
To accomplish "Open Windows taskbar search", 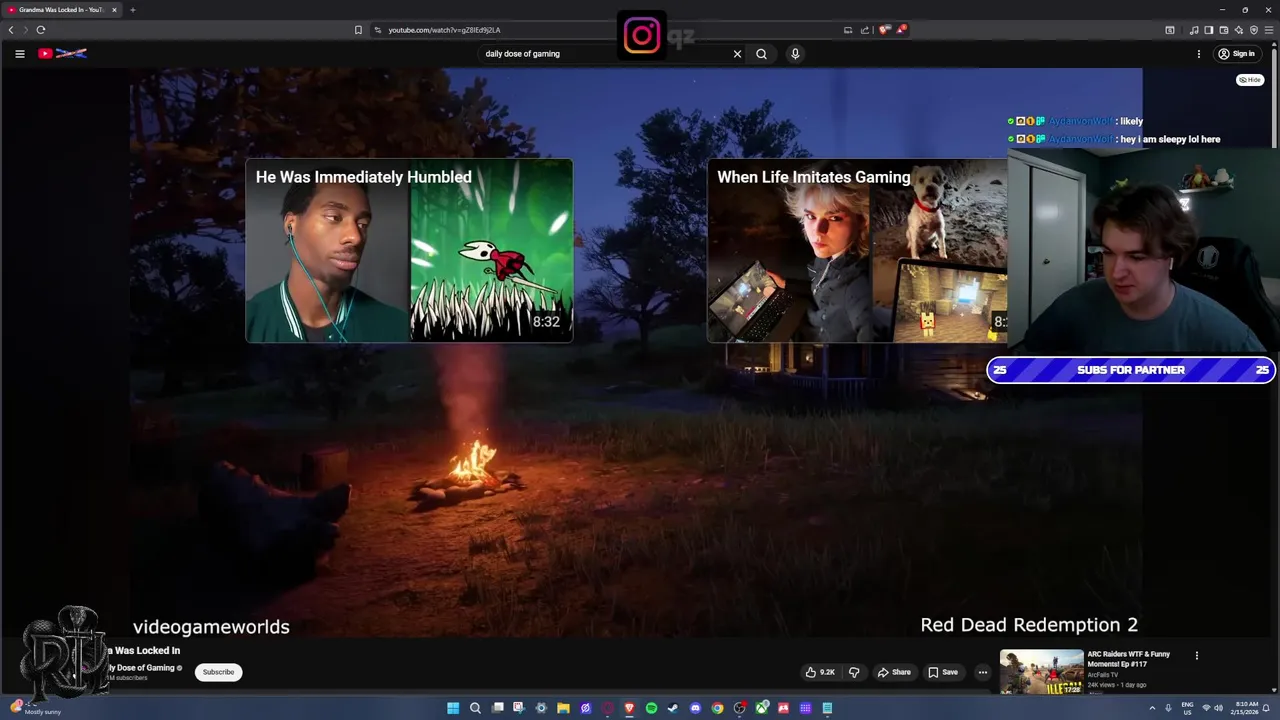I will click(x=475, y=708).
